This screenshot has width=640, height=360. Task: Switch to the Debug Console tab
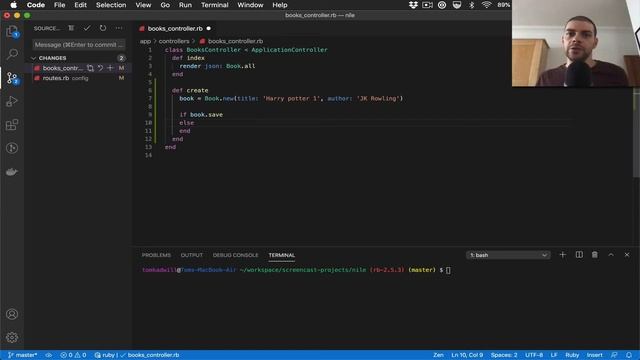click(236, 255)
